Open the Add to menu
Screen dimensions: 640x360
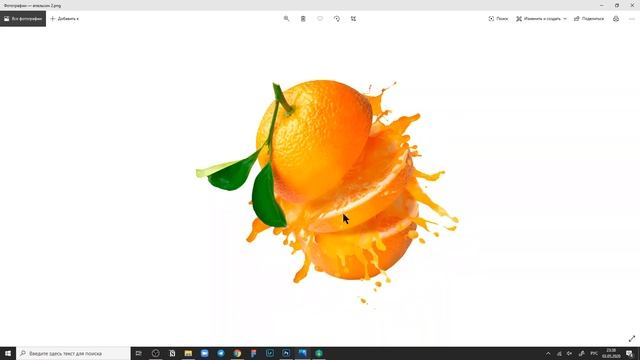(64, 19)
